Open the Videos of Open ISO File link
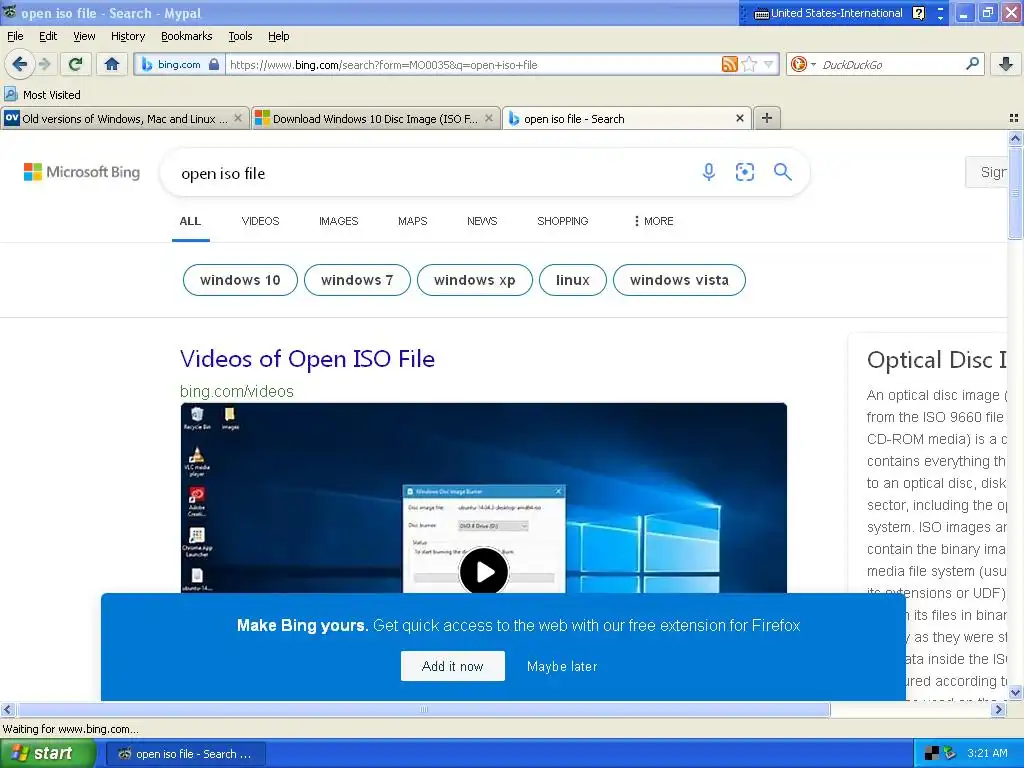The height and width of the screenshot is (768, 1024). (x=307, y=359)
